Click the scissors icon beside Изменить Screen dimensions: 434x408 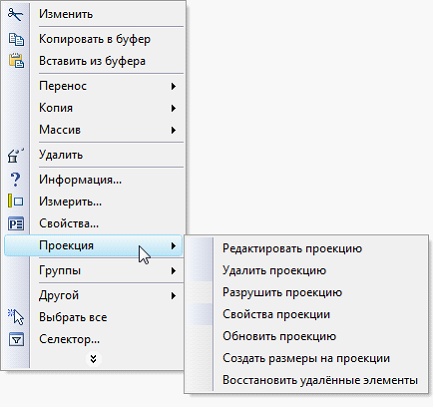tap(15, 15)
